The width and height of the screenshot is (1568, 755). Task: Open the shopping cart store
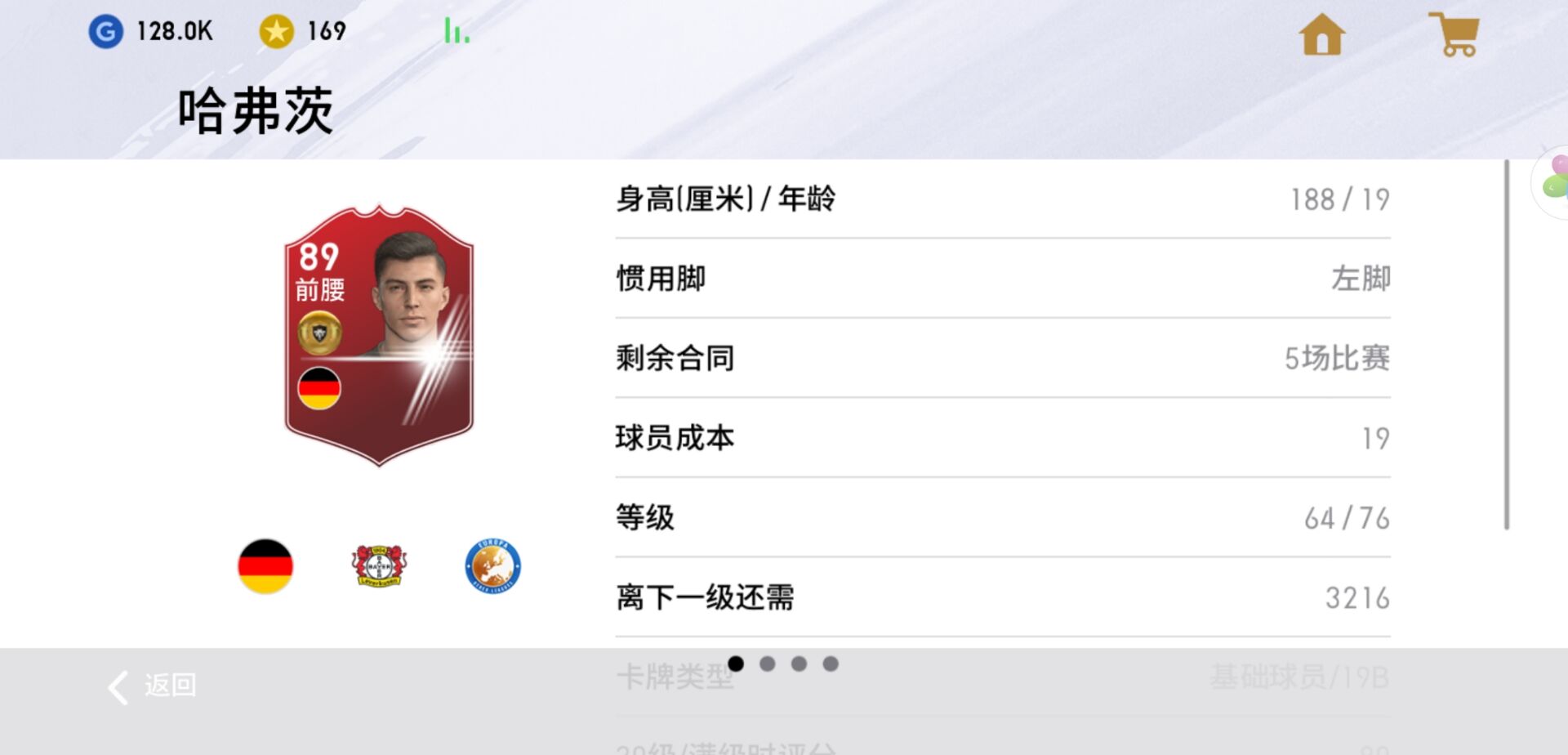click(1454, 34)
